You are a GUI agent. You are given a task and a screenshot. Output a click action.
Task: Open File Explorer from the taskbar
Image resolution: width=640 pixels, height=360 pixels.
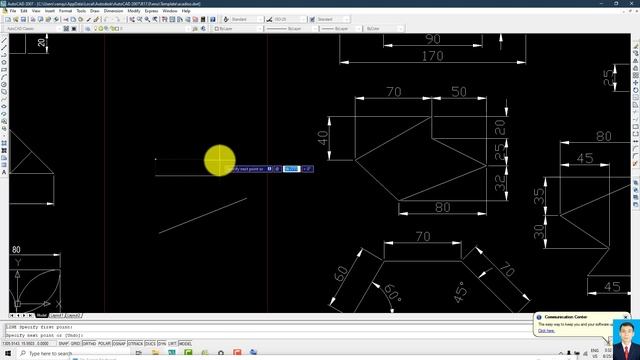click(156, 353)
